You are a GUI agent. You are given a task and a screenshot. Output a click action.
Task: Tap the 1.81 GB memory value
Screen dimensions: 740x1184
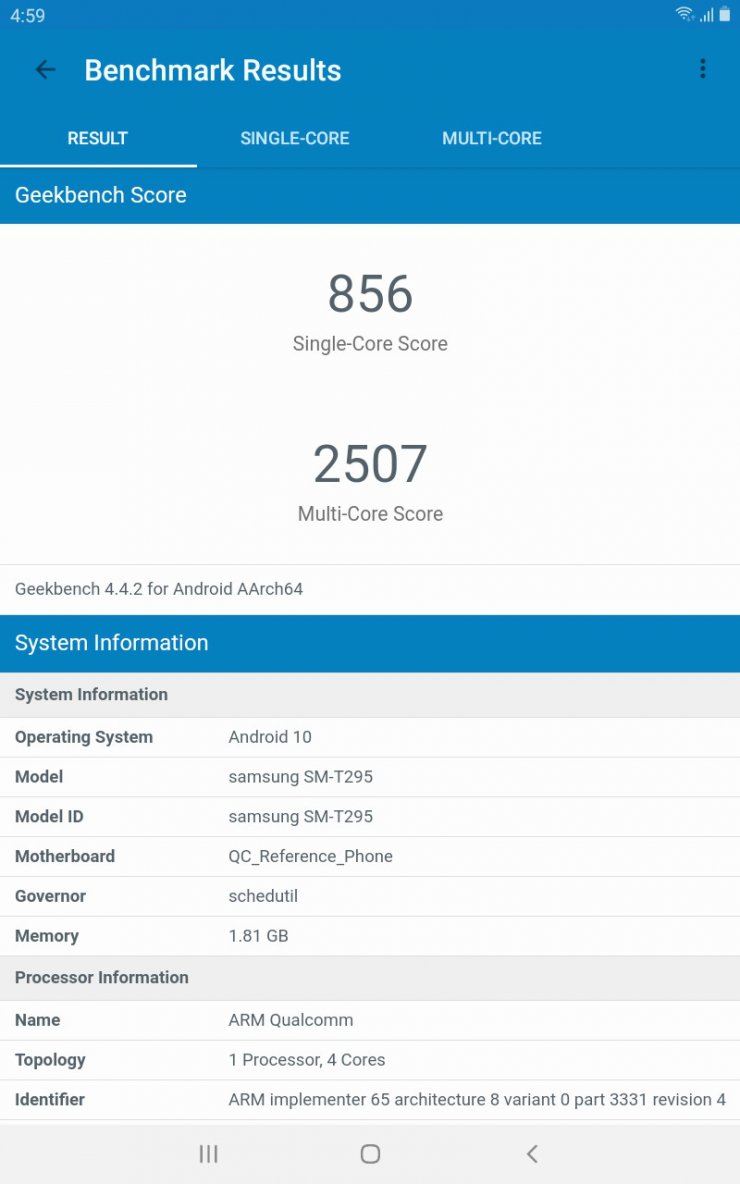258,936
